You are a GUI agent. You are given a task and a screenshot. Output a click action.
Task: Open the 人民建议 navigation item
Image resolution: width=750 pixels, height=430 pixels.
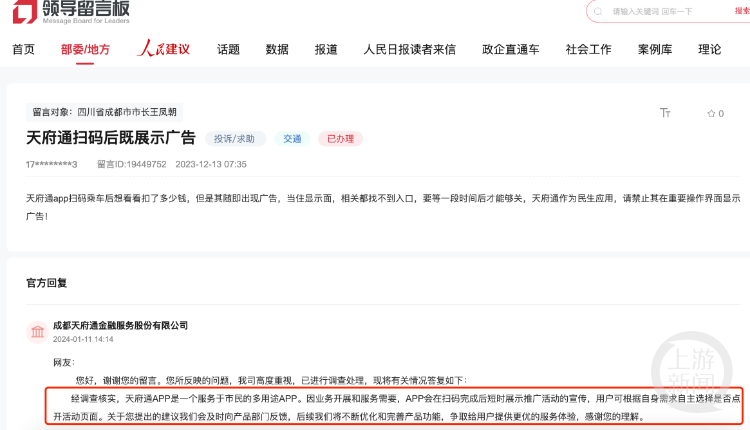164,49
